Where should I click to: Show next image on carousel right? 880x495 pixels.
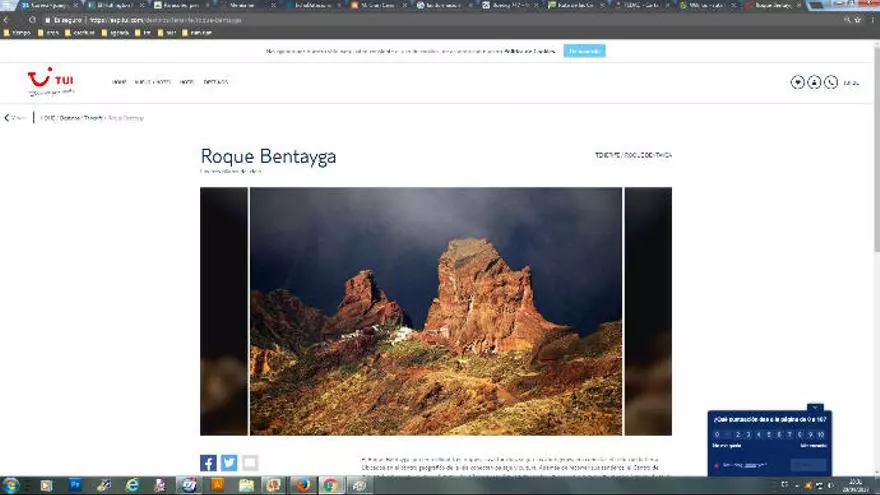tap(648, 311)
